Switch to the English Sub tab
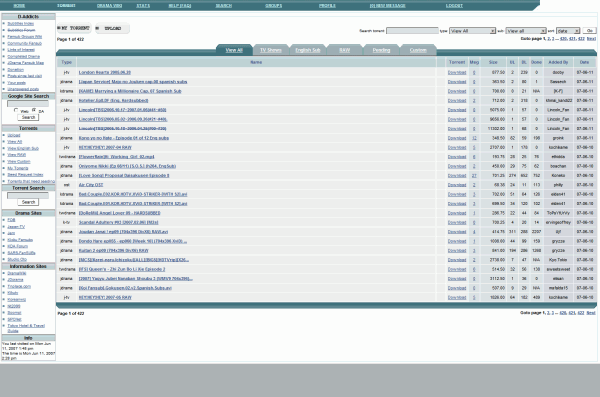The image size is (600, 397). [307, 50]
